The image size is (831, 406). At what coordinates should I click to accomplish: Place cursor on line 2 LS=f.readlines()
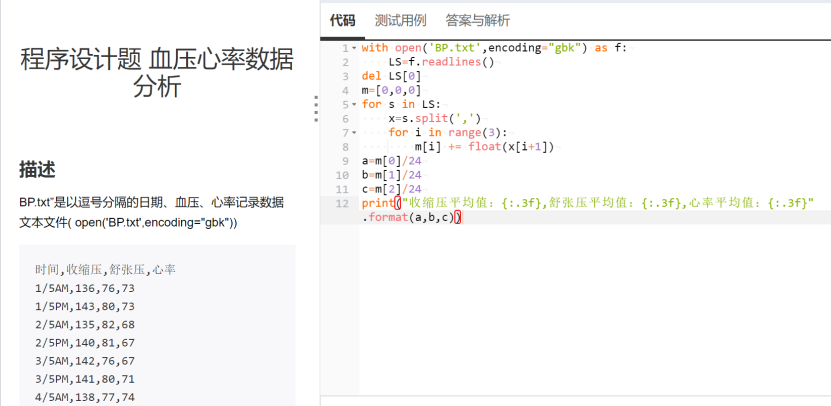[x=441, y=62]
